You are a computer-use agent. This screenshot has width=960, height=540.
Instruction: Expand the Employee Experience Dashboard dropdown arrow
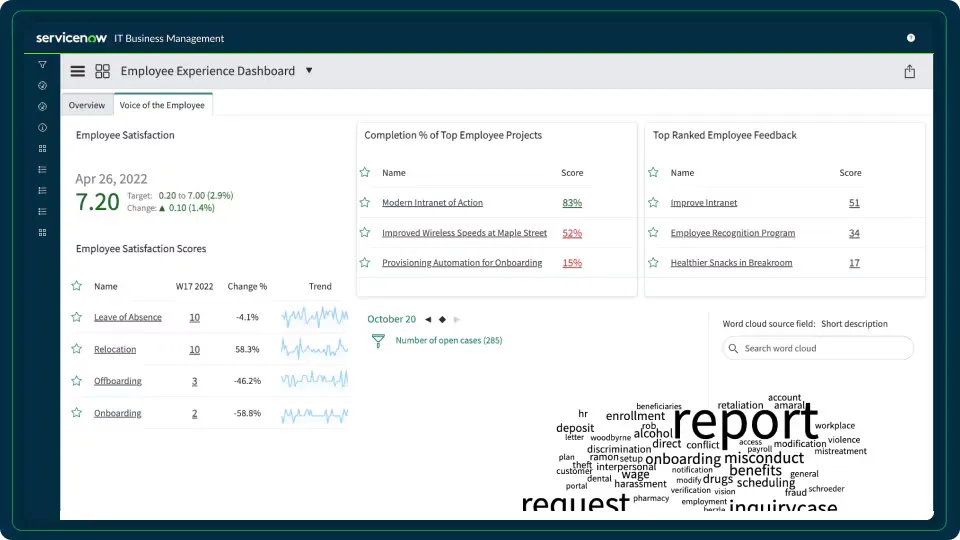[x=309, y=71]
